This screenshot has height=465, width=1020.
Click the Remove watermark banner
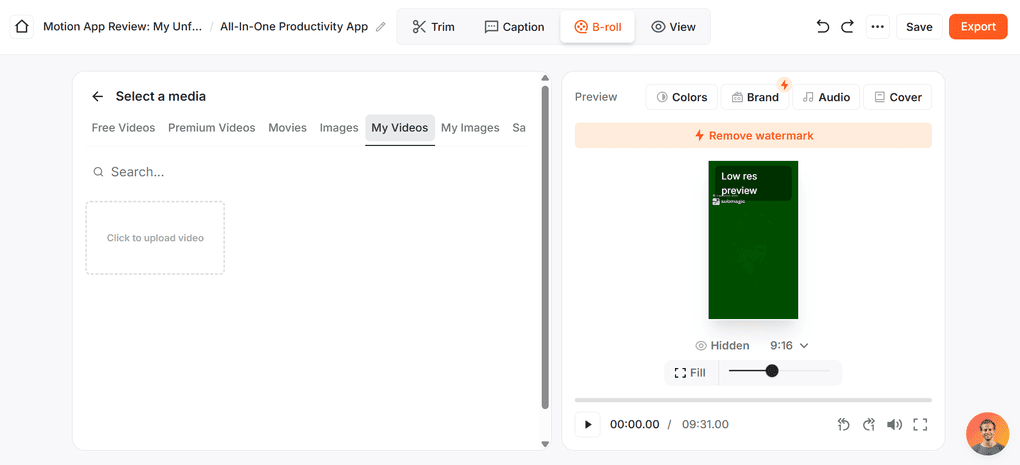point(753,135)
